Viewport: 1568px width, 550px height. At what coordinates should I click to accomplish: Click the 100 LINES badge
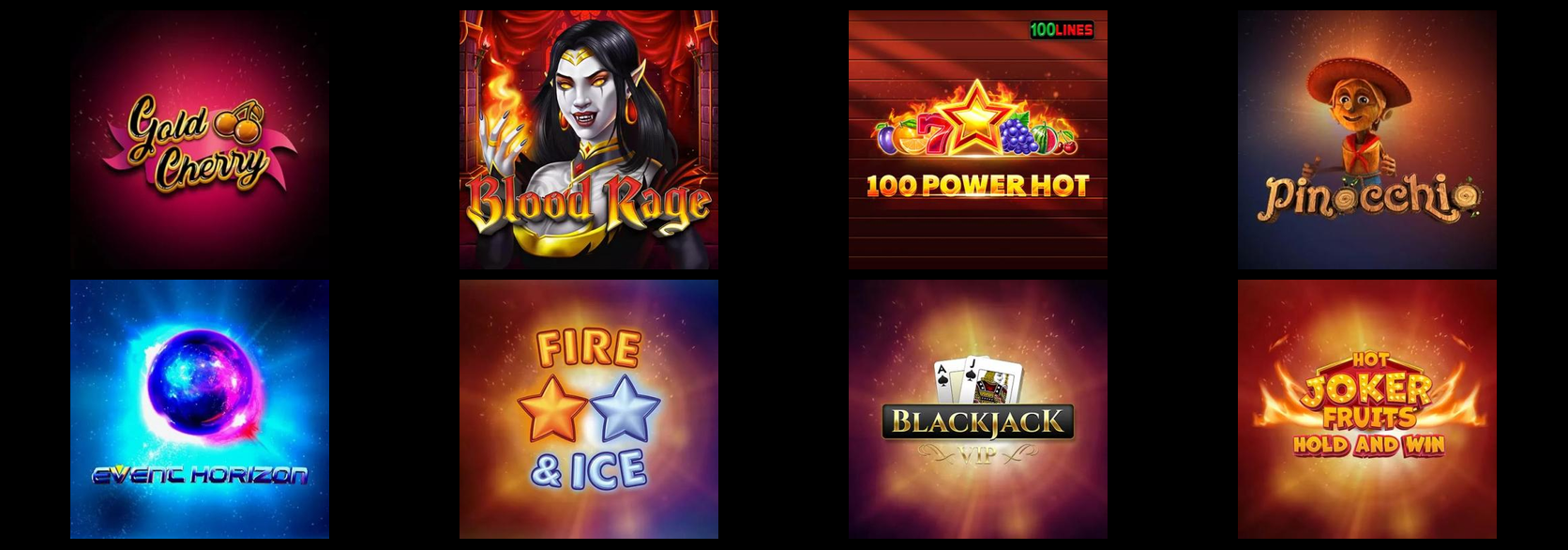[x=1062, y=29]
